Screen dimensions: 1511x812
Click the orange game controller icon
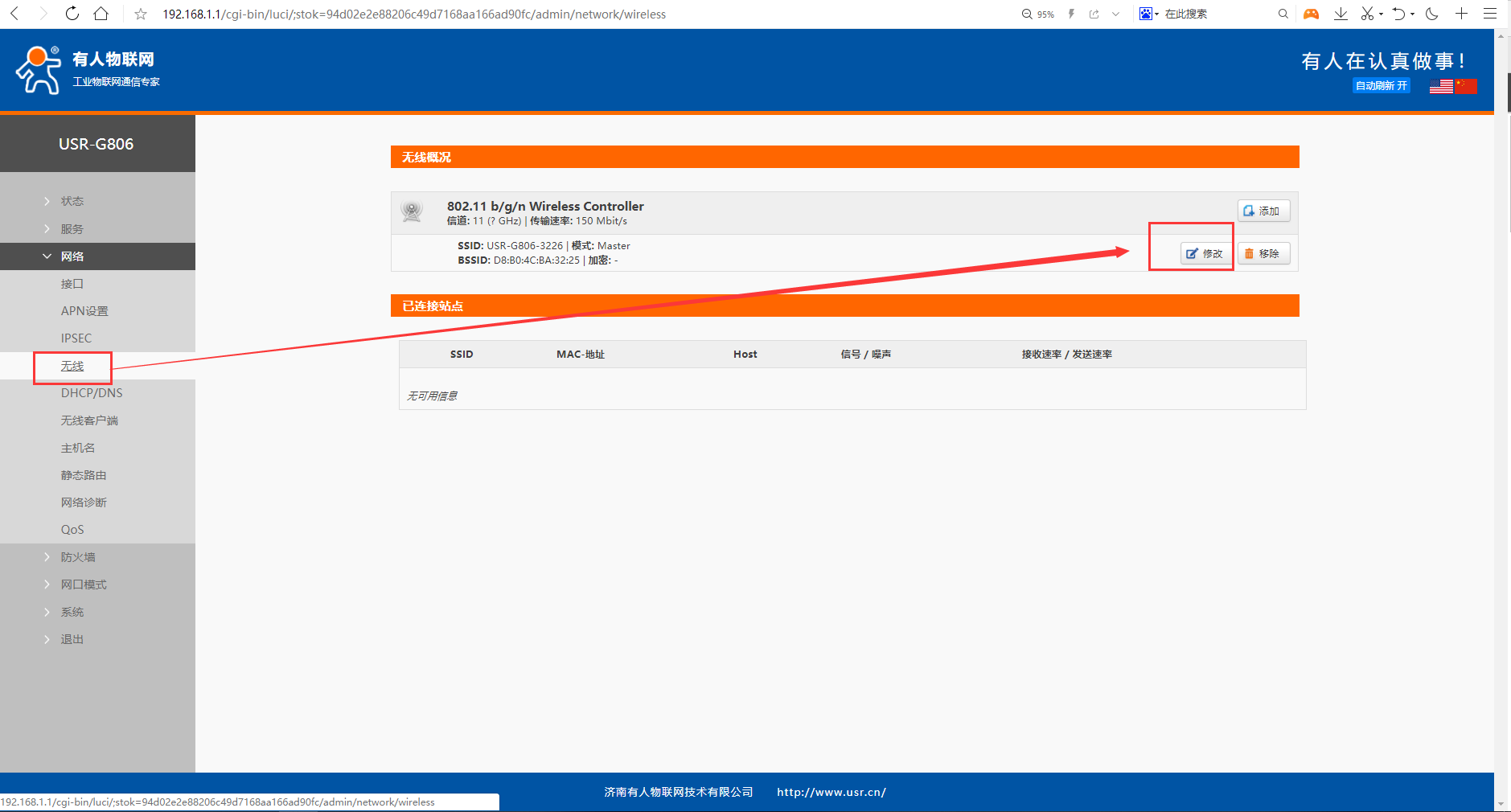coord(1311,14)
